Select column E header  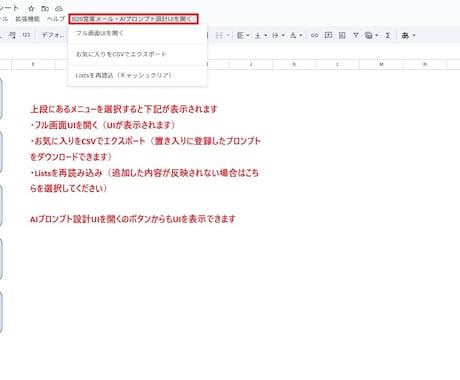pos(33,64)
